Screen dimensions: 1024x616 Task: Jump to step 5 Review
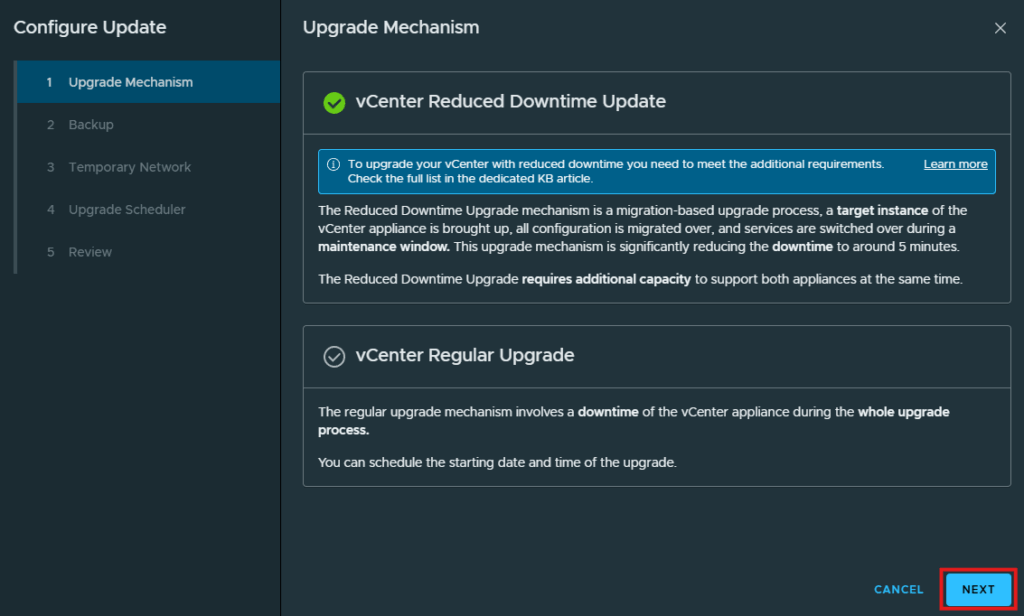point(148,251)
